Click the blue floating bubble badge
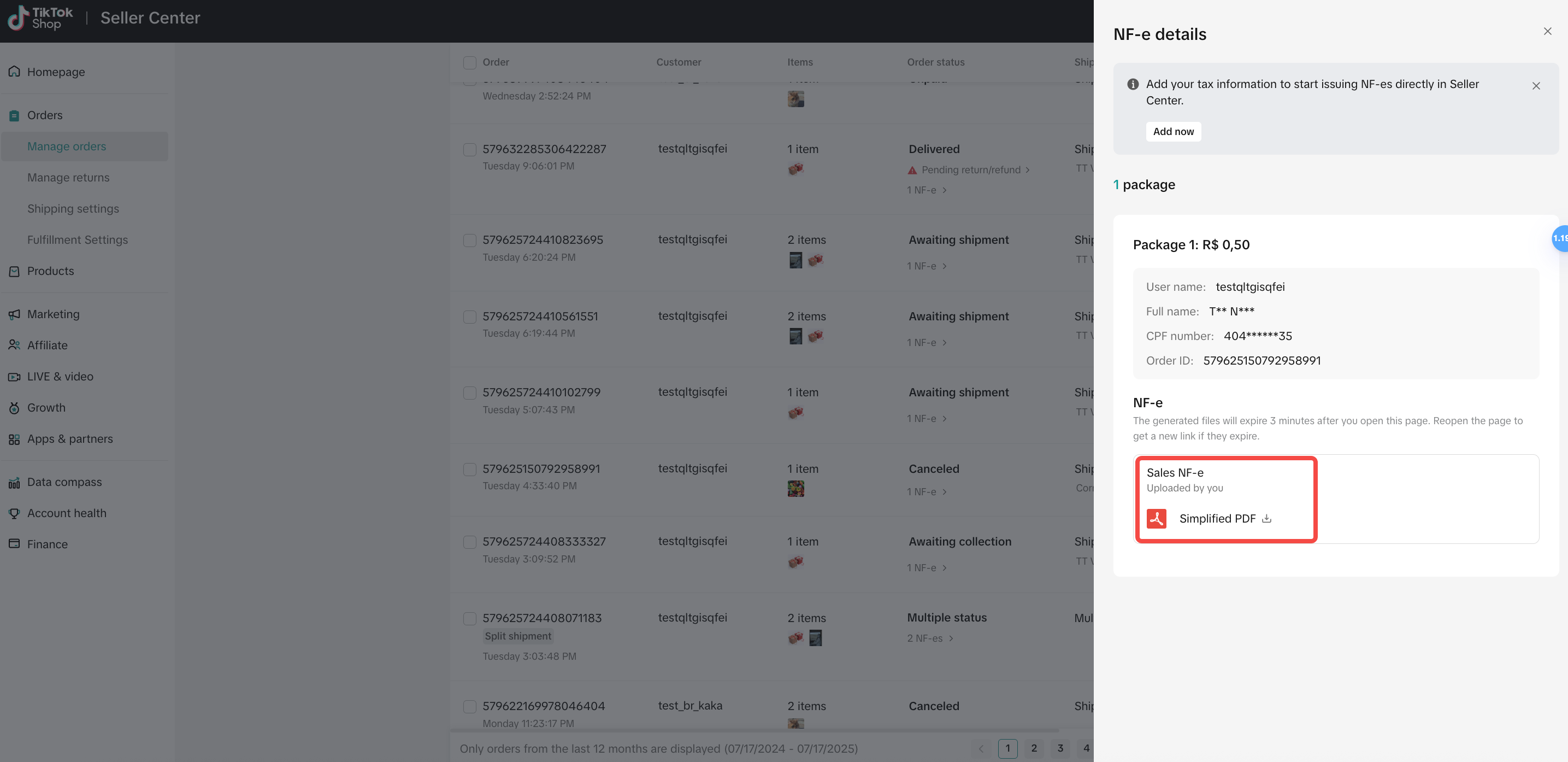The width and height of the screenshot is (1568, 762). coord(1559,238)
